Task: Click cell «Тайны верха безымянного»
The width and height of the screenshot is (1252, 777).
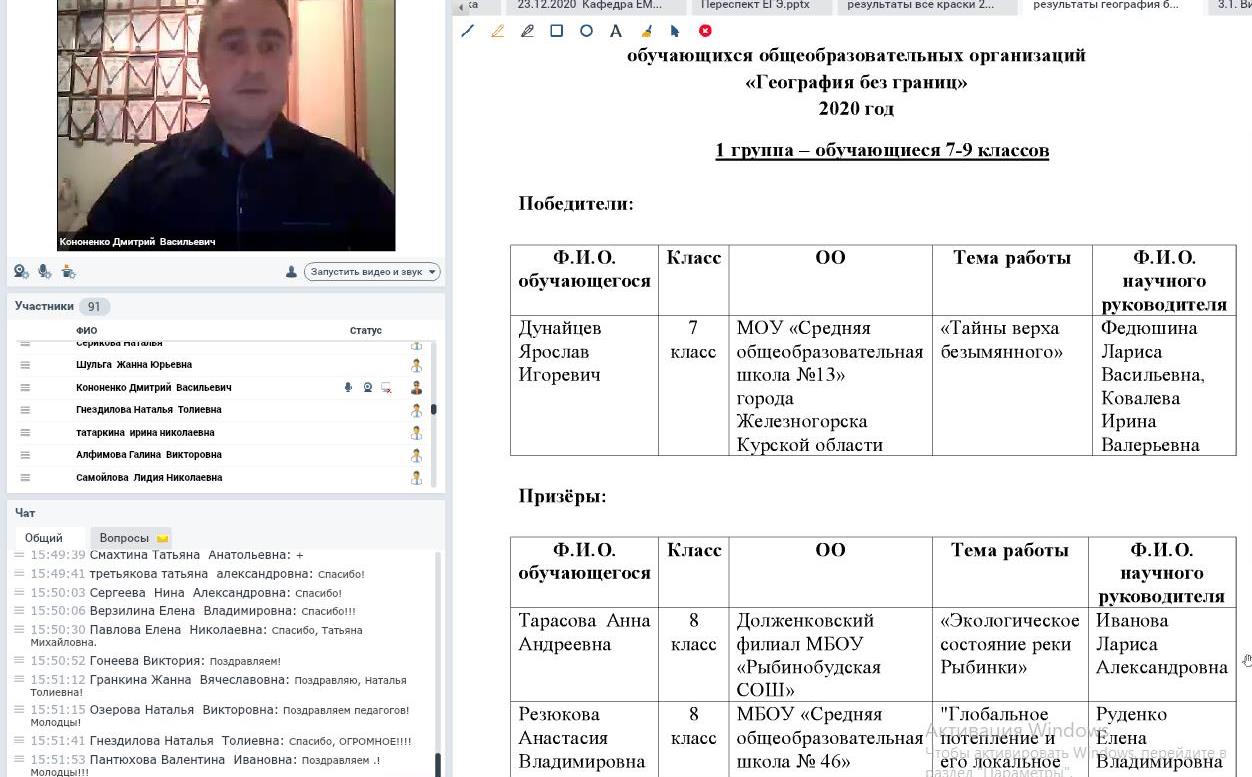Action: 1012,386
